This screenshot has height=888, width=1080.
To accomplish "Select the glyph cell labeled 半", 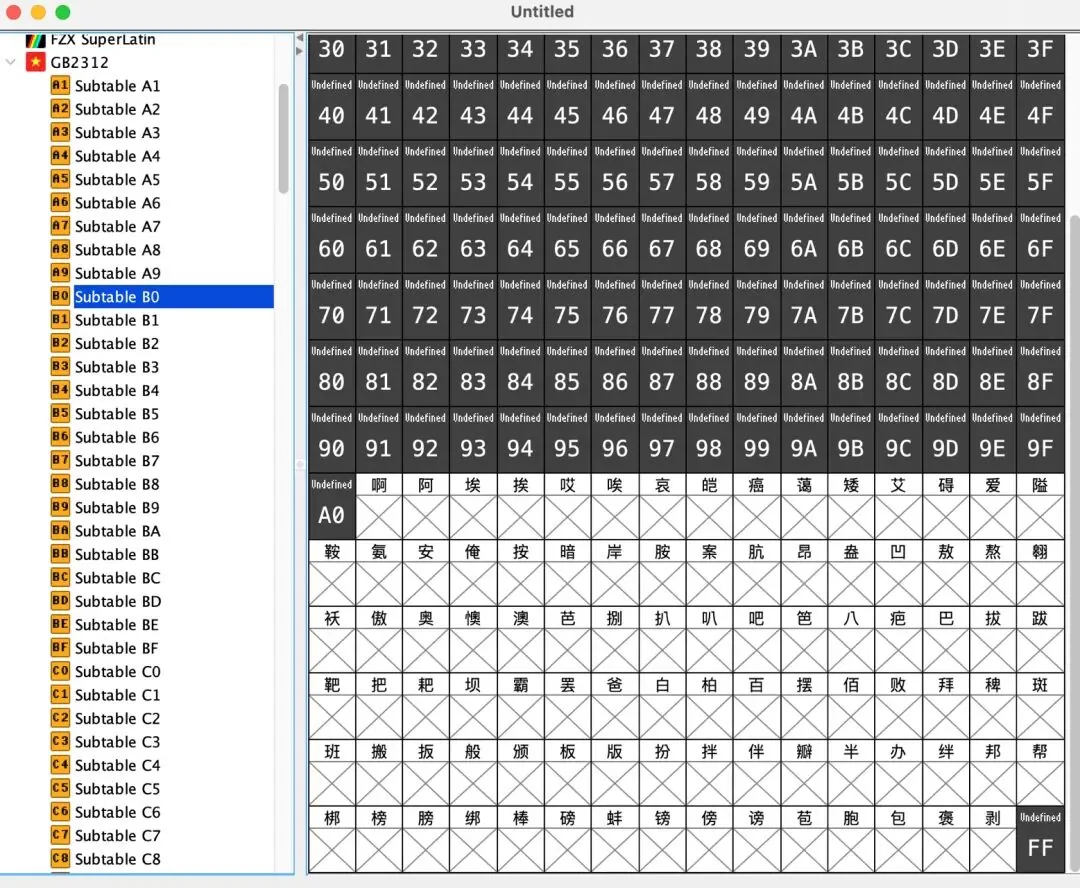I will (851, 773).
